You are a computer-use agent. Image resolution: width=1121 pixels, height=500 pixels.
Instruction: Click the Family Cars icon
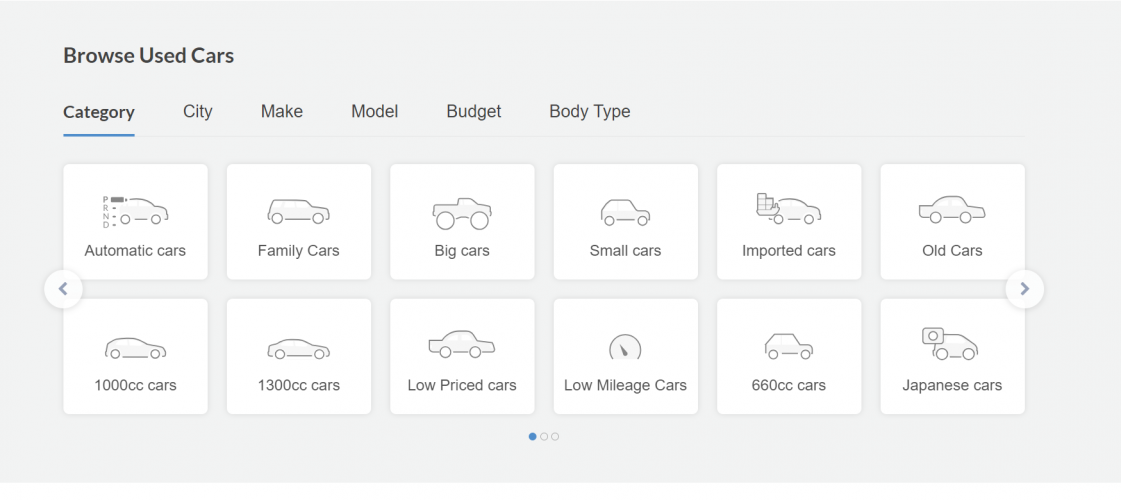coord(299,212)
